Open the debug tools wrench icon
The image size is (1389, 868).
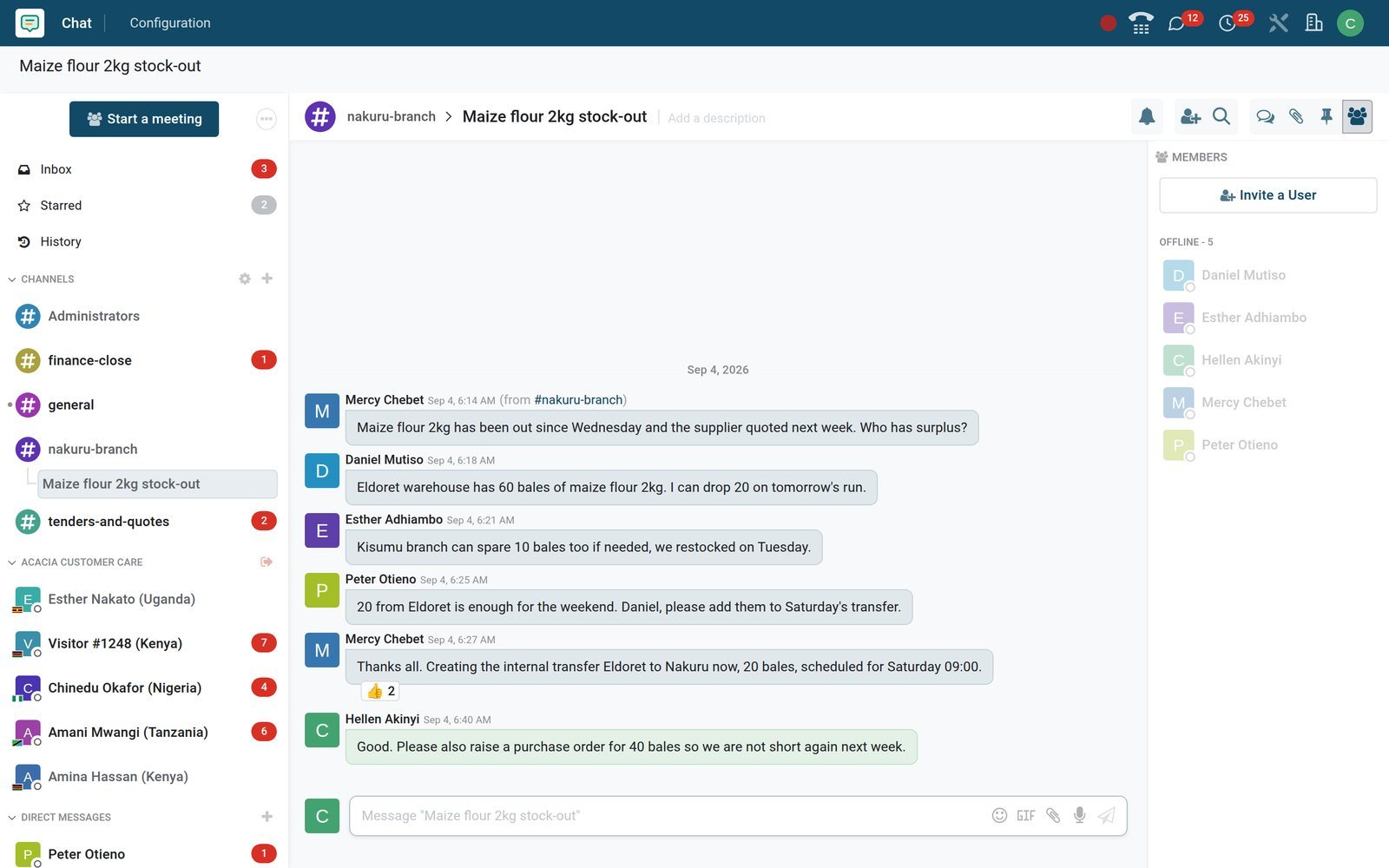click(x=1278, y=23)
